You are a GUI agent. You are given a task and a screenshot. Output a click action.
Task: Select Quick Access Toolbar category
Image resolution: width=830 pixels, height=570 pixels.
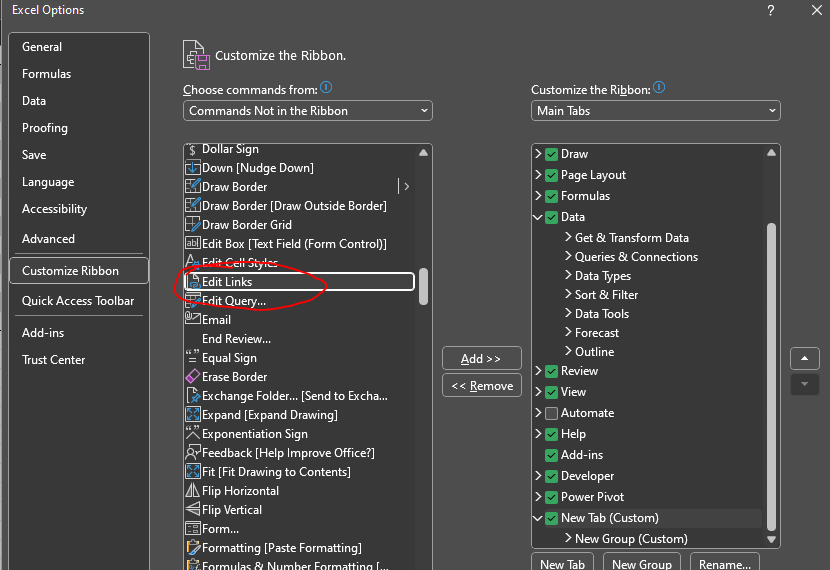tap(79, 301)
